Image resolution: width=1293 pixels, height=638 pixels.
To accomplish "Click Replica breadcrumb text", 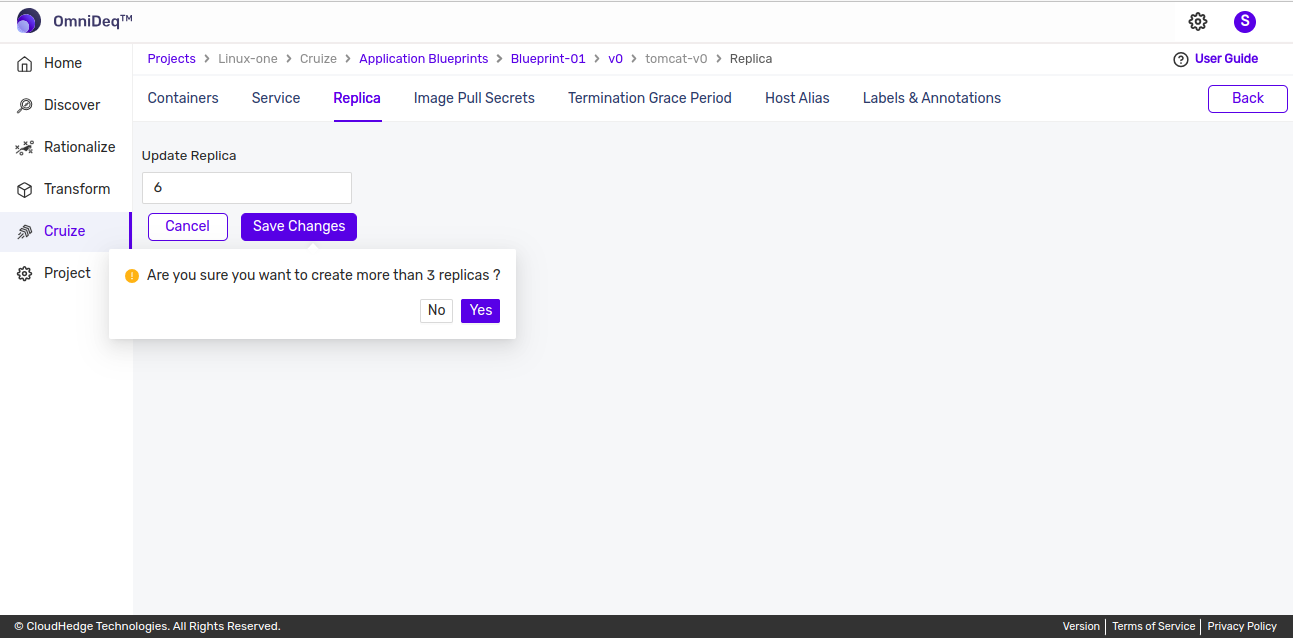I will [x=751, y=59].
